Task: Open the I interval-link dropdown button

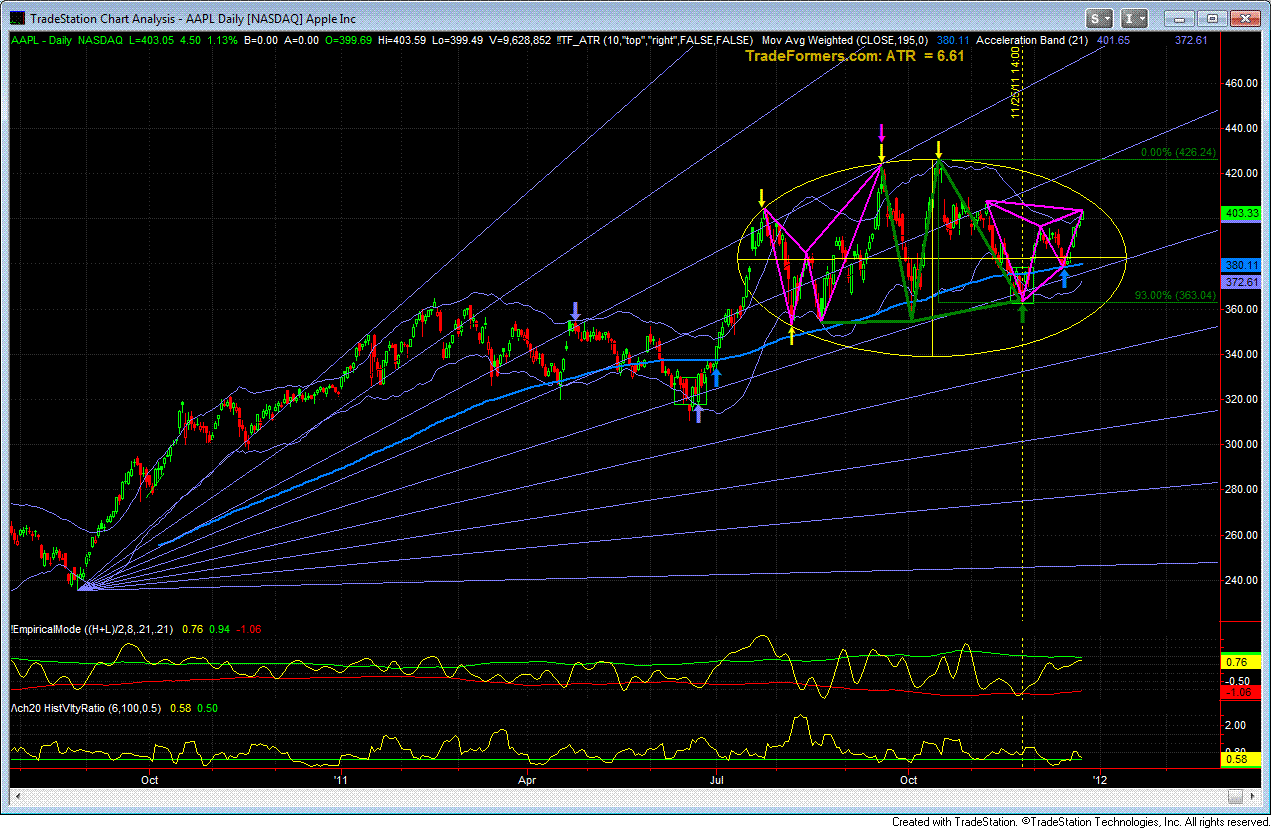Action: tap(1134, 18)
